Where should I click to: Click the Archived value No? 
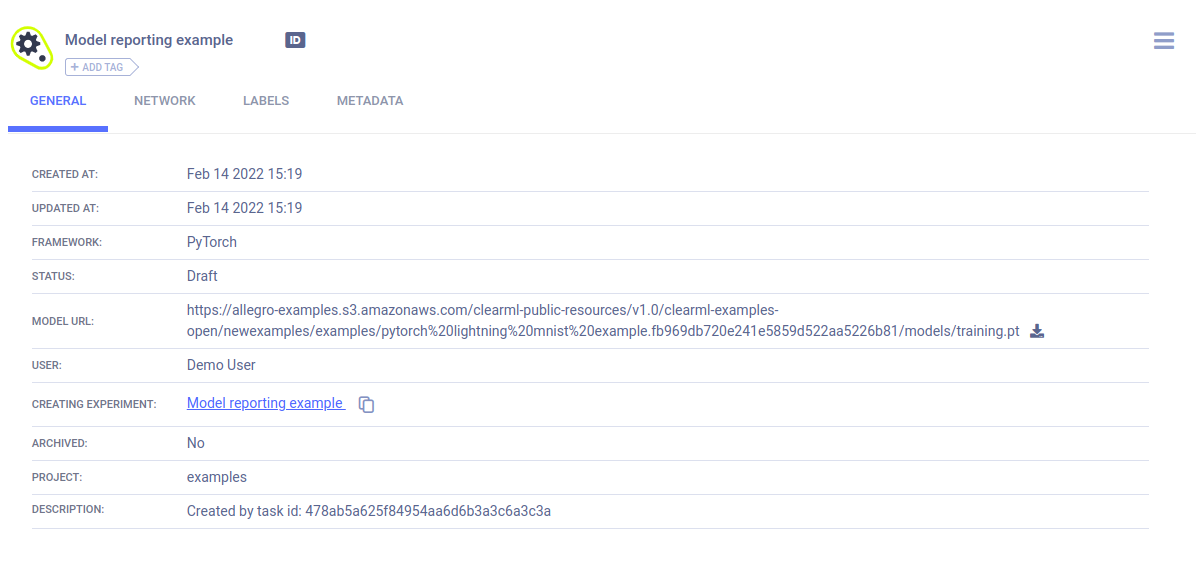(x=196, y=443)
